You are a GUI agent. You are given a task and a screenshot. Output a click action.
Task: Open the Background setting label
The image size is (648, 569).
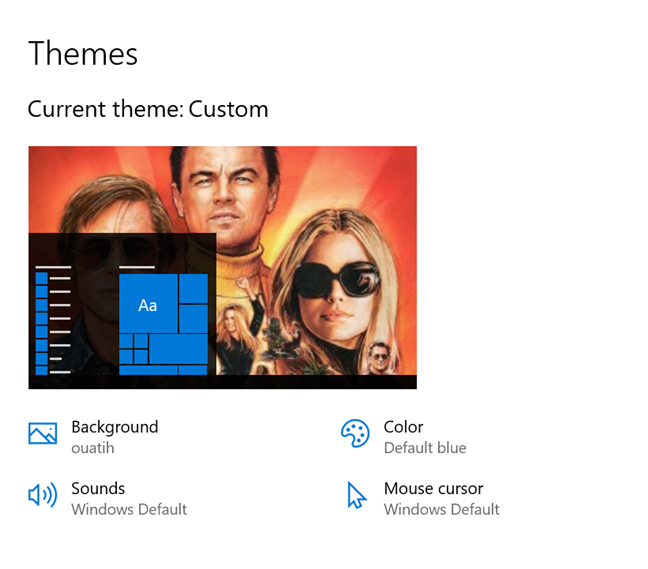[114, 427]
